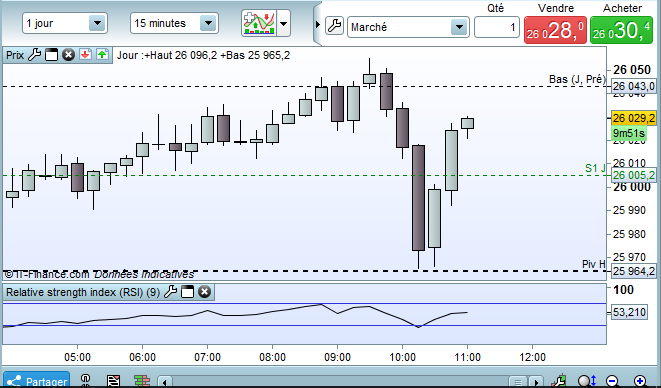Click vertical zoom magnifier with blue arrows

point(587,381)
